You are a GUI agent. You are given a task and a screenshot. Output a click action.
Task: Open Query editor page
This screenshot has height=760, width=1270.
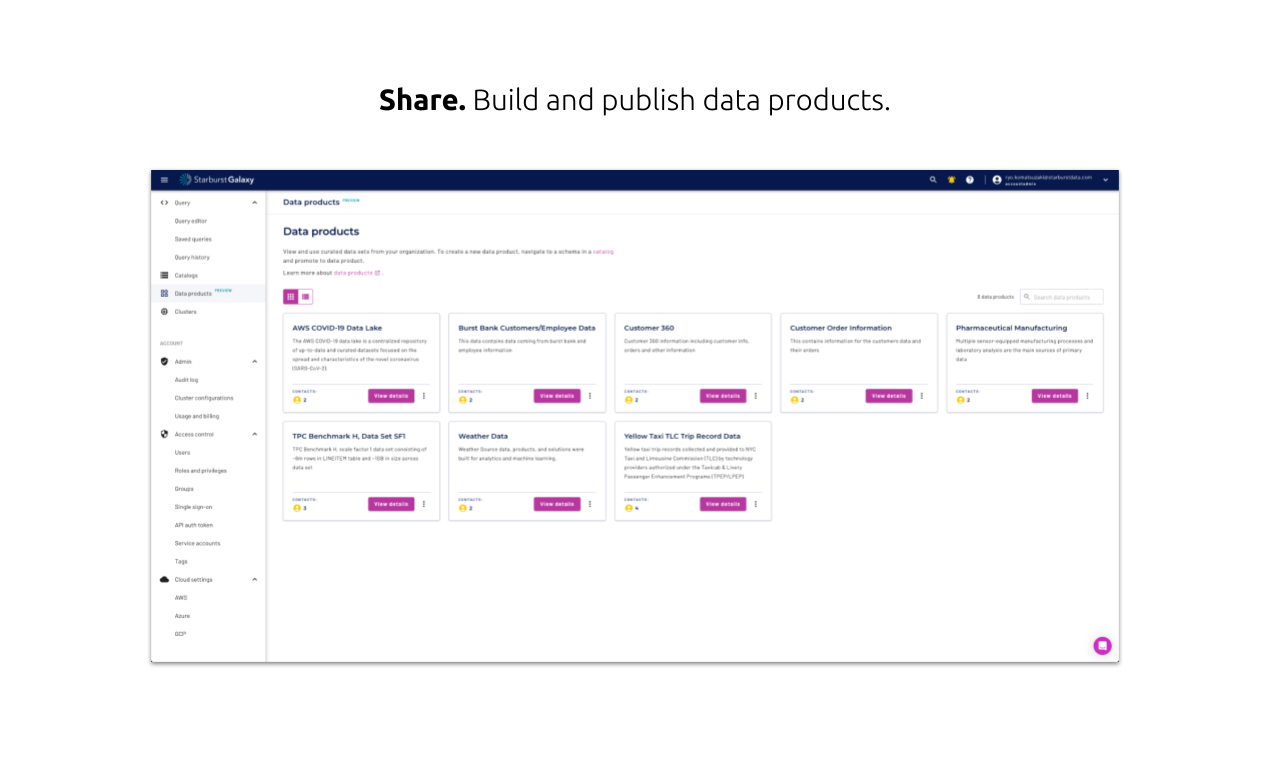191,221
